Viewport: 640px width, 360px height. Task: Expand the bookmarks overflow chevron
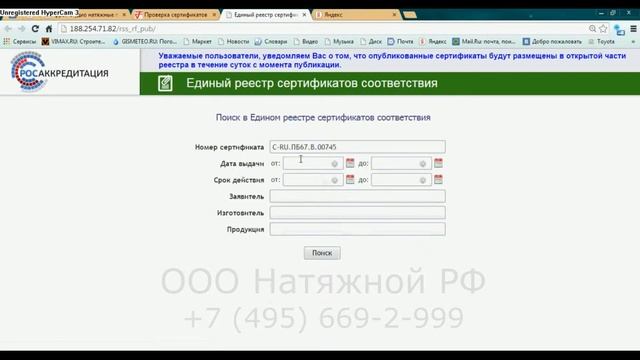tap(633, 42)
